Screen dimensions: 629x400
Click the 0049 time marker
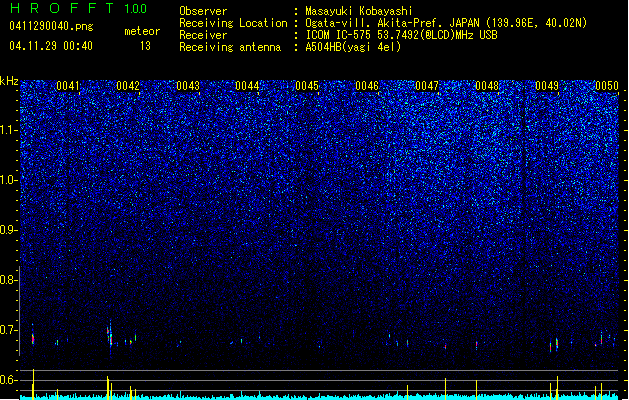[547, 86]
